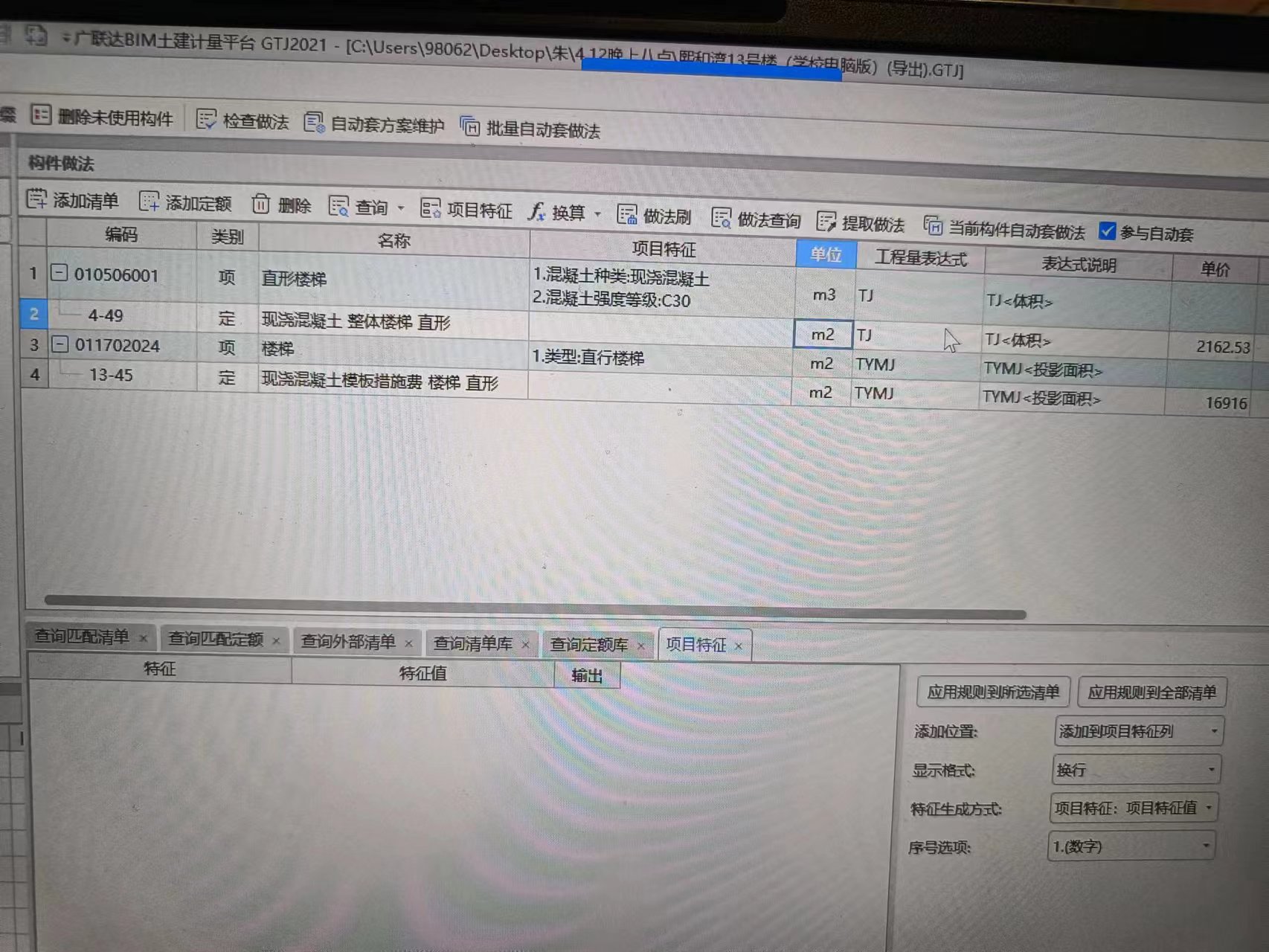The width and height of the screenshot is (1269, 952).
Task: Collapse the 011702024 row
Action: pos(60,344)
